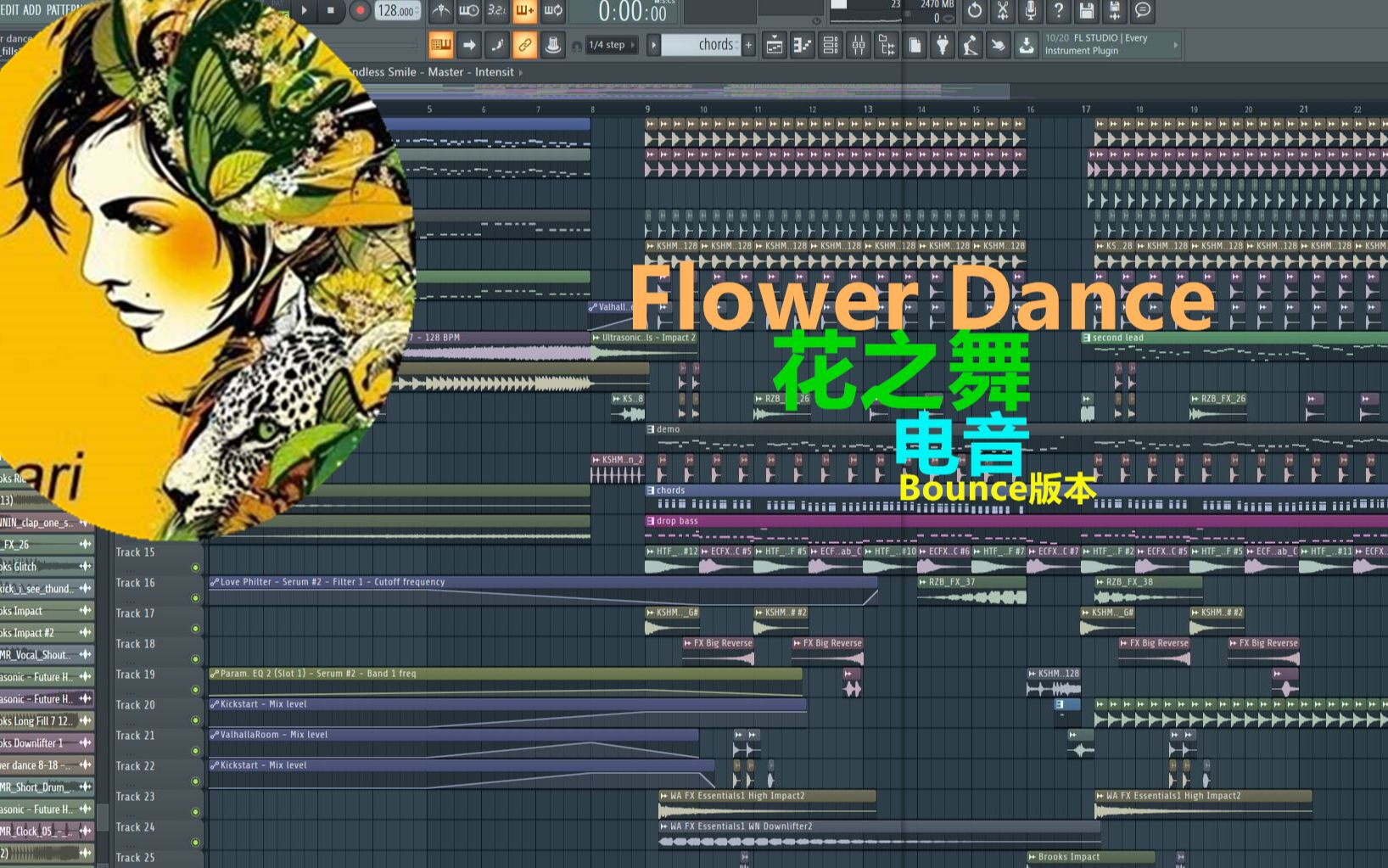1388x868 pixels.
Task: Click Master in the playlist breadcrumb
Action: [x=445, y=72]
